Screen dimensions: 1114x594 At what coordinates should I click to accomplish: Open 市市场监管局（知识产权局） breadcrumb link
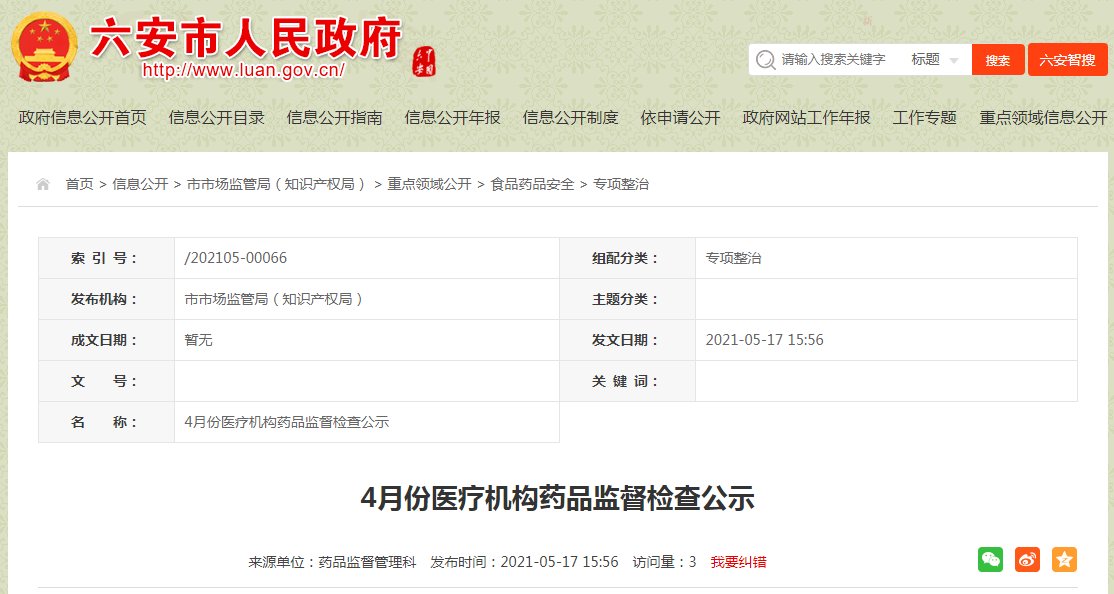(x=278, y=184)
